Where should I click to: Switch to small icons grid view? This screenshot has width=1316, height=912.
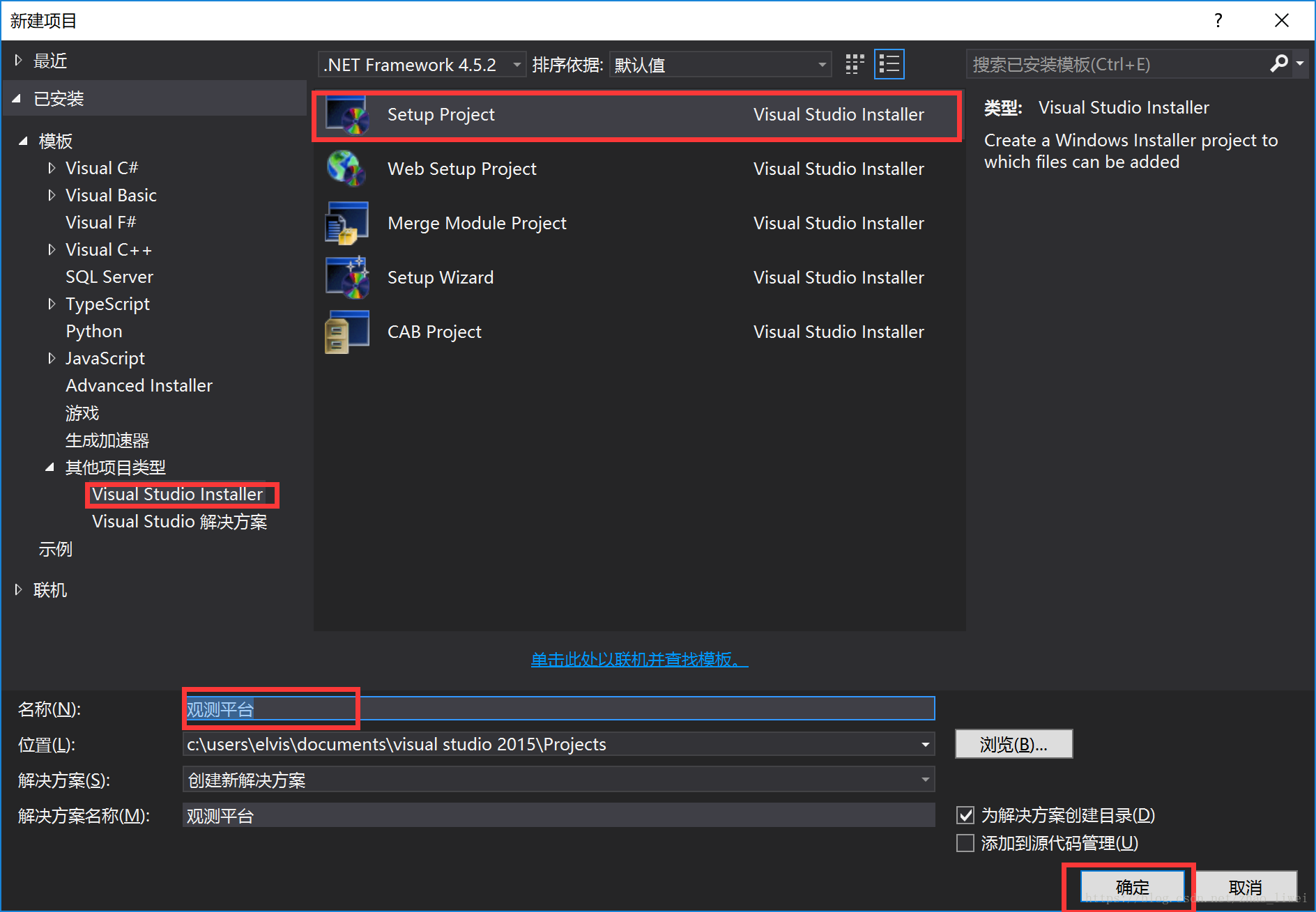[855, 64]
